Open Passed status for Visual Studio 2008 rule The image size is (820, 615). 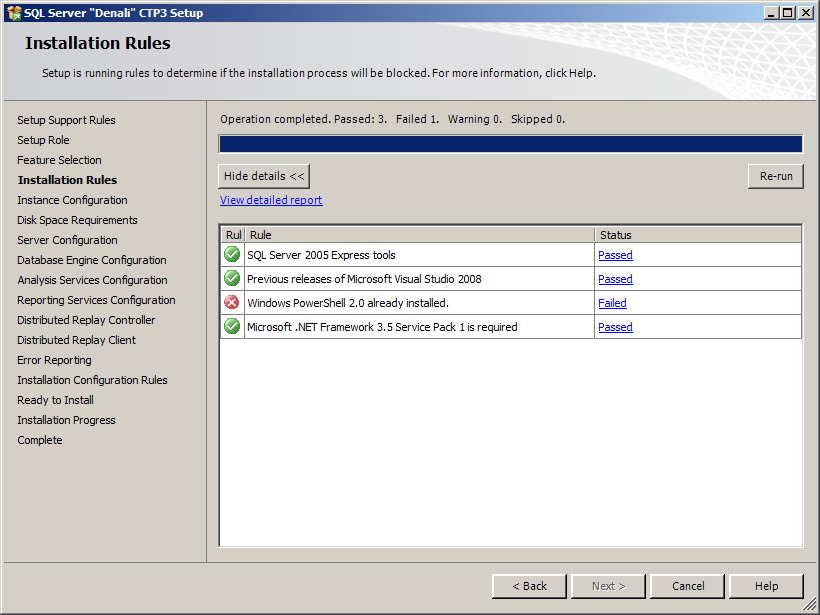click(615, 279)
